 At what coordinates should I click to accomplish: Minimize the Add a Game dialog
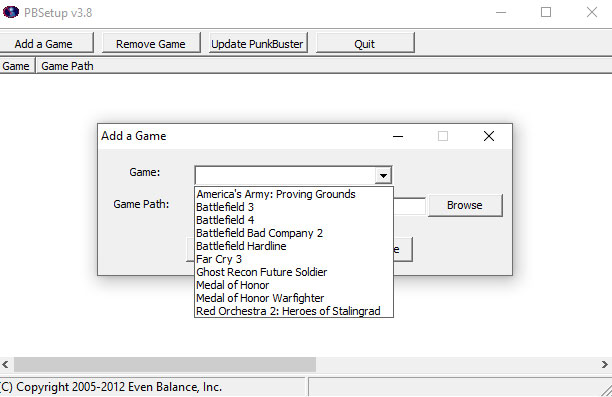point(398,136)
